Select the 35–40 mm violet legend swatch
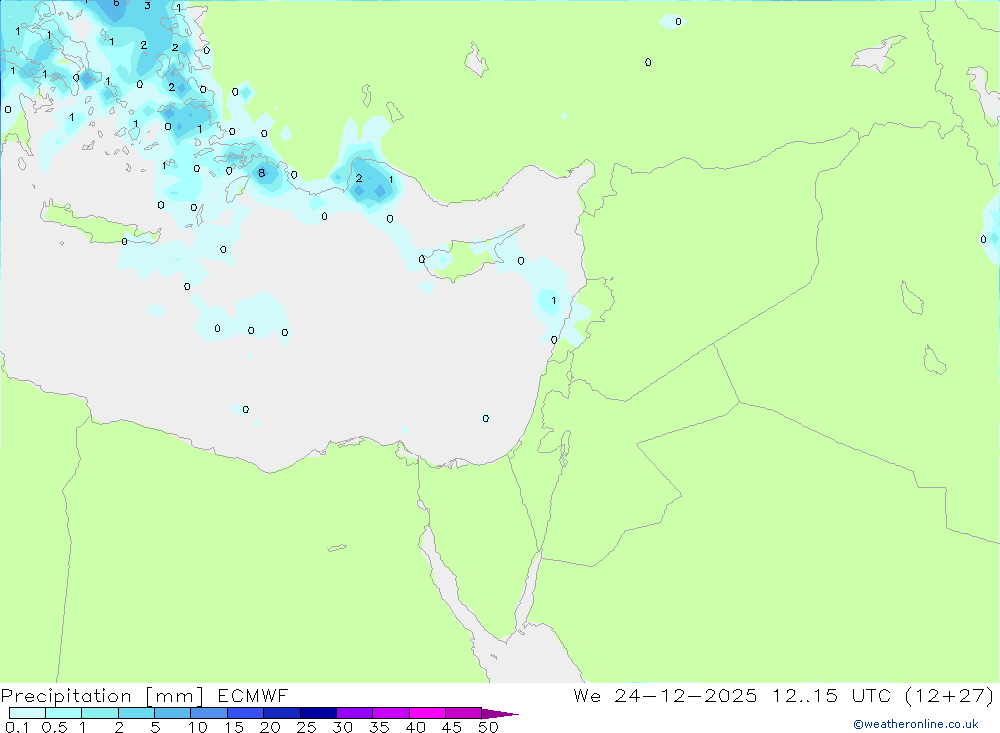 point(391,713)
